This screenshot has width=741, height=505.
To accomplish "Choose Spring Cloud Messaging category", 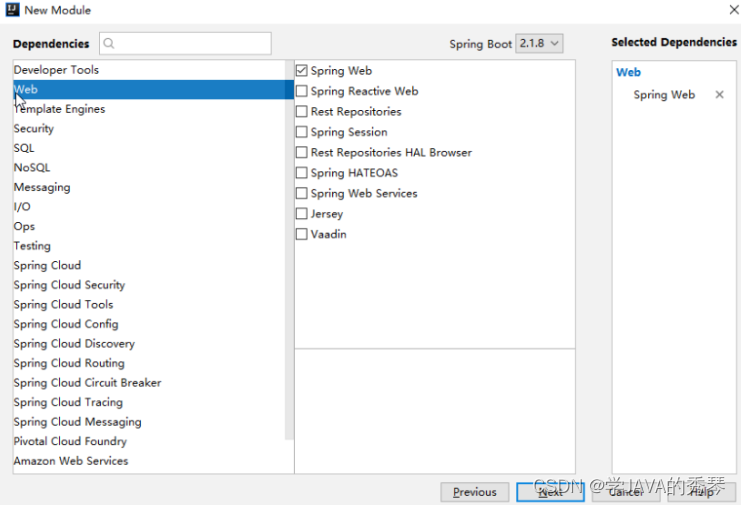I will [x=149, y=421].
